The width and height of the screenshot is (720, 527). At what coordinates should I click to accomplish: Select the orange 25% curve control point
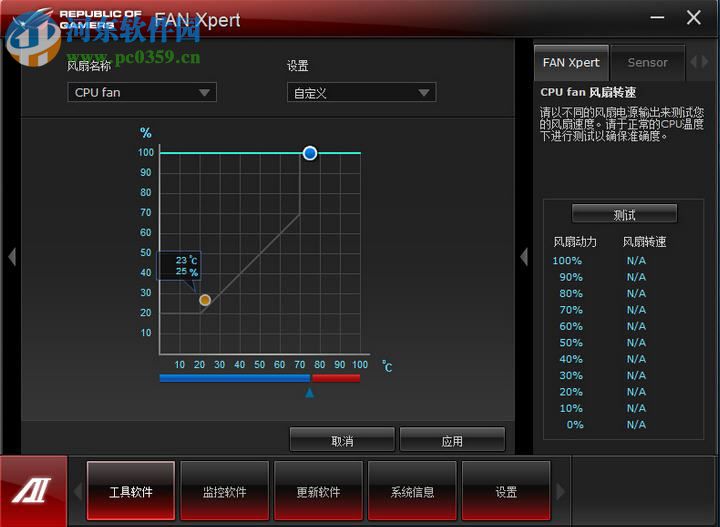[x=205, y=300]
